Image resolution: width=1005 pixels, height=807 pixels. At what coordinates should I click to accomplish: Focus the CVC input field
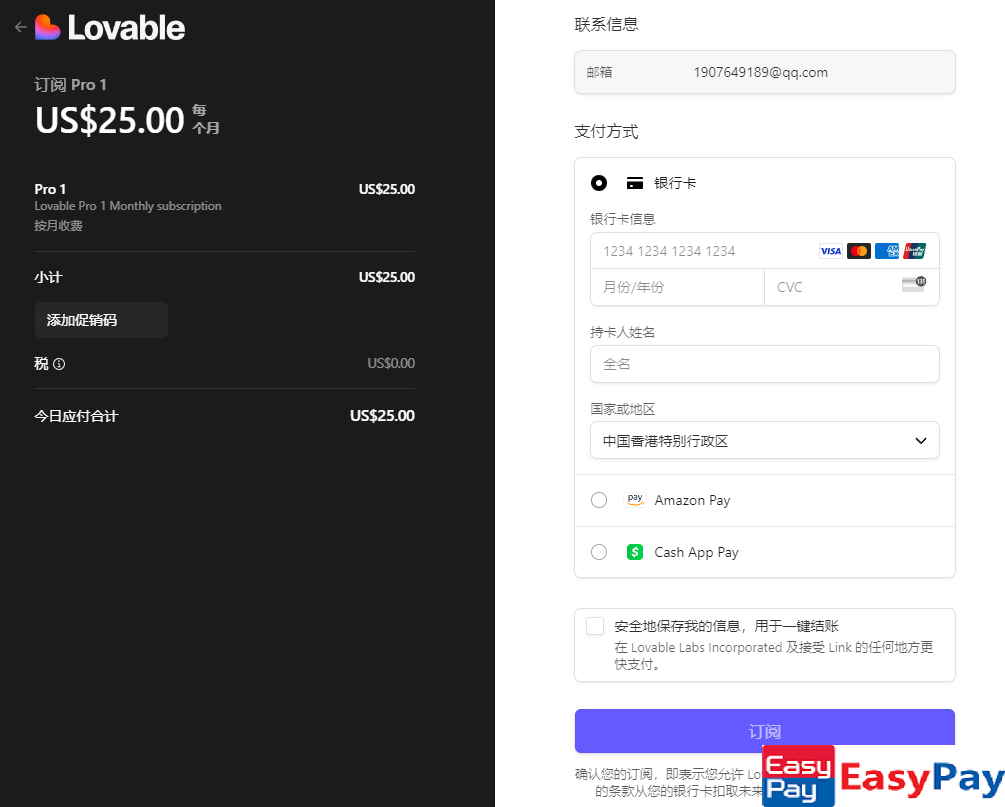[852, 287]
